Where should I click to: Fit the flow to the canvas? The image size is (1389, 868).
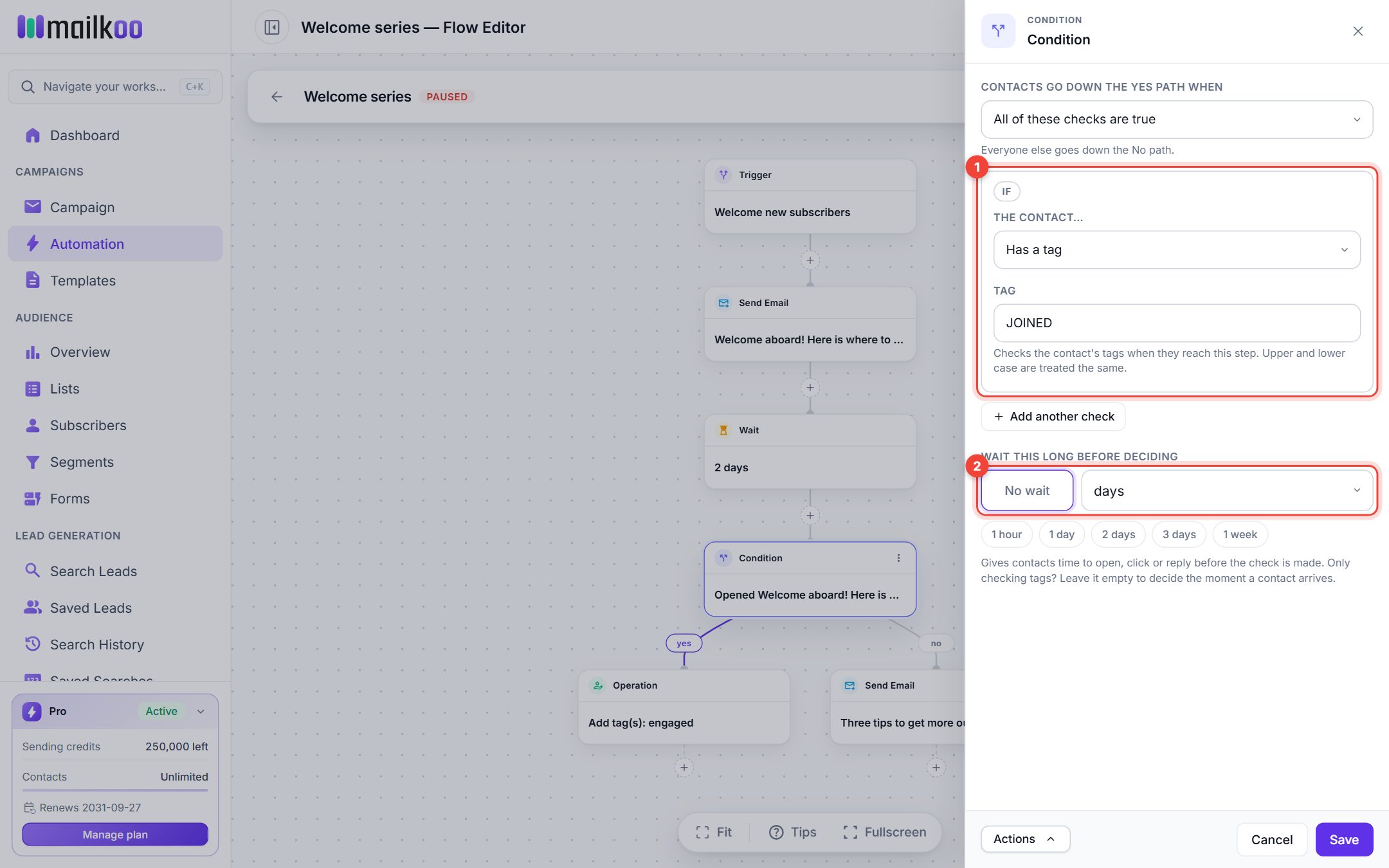click(714, 832)
